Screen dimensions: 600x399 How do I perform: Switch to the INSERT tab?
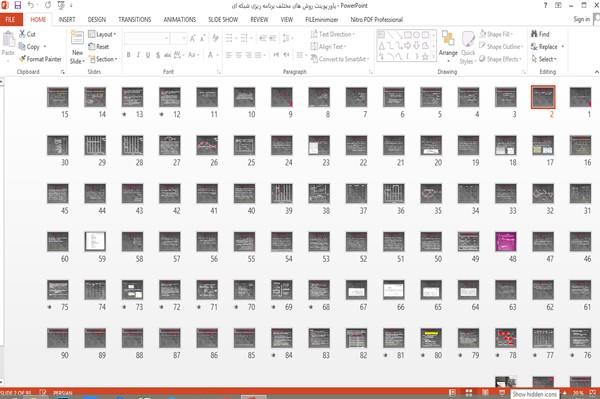click(x=67, y=20)
